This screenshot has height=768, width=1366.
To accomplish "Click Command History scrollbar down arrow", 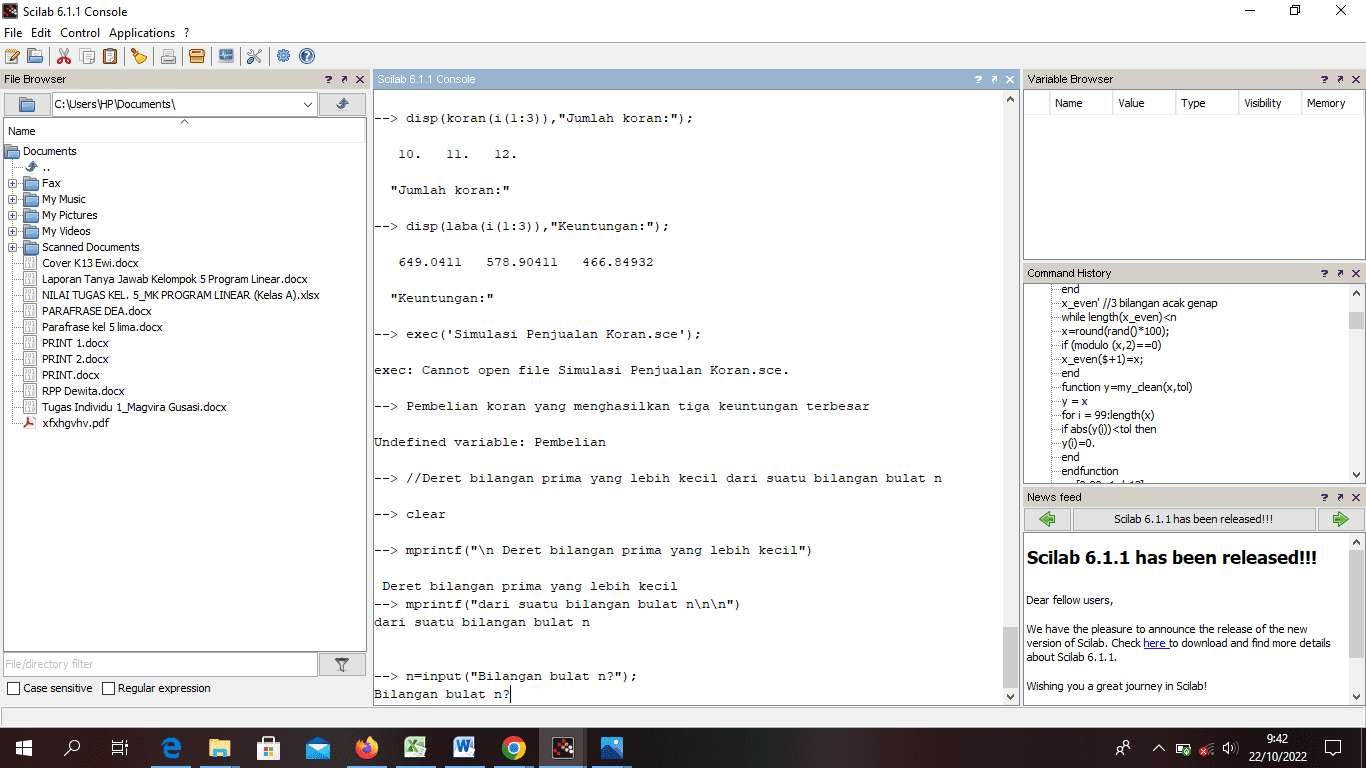I will point(1356,476).
